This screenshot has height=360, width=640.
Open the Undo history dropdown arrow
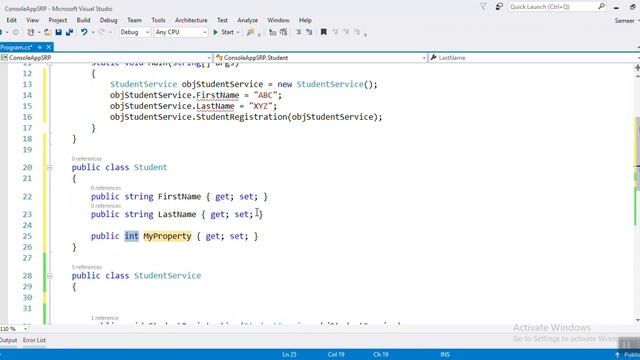93,32
